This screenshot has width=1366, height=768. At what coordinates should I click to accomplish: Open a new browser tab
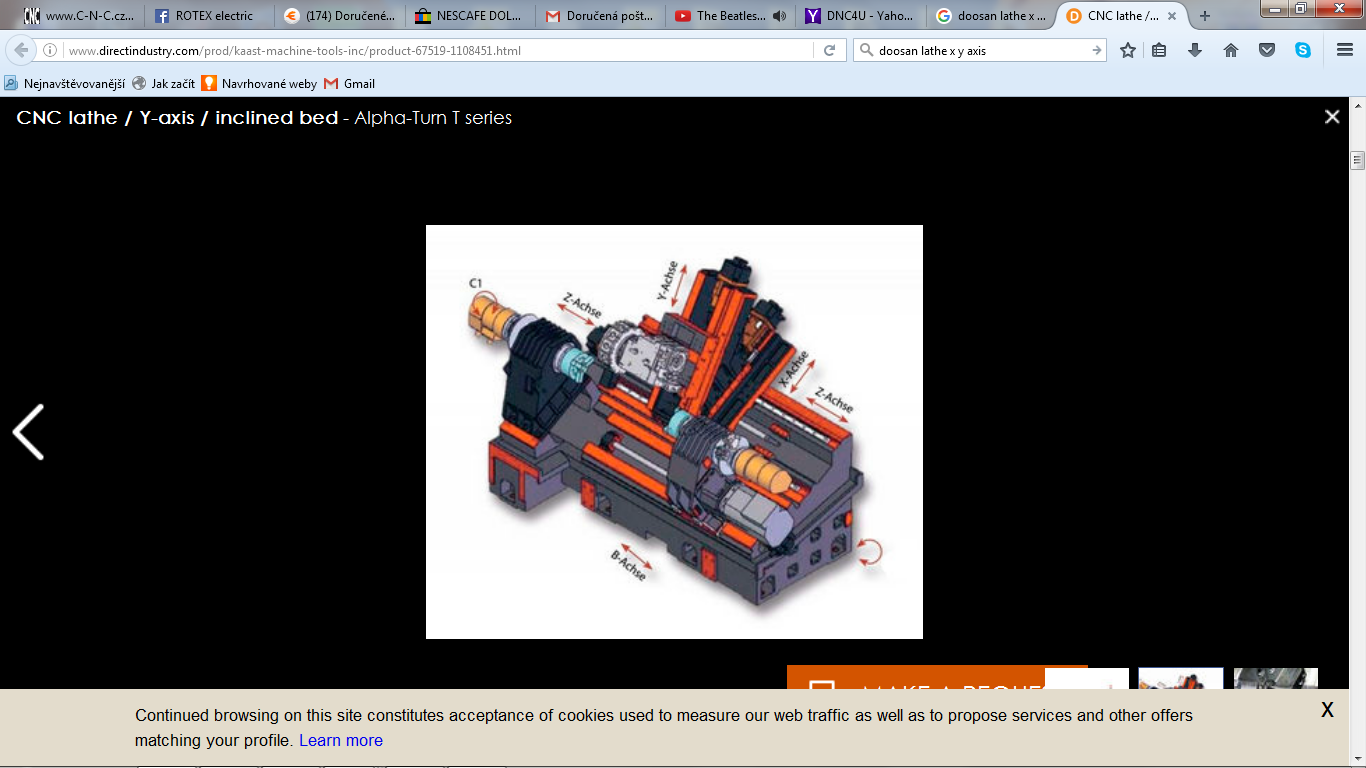(x=1205, y=16)
